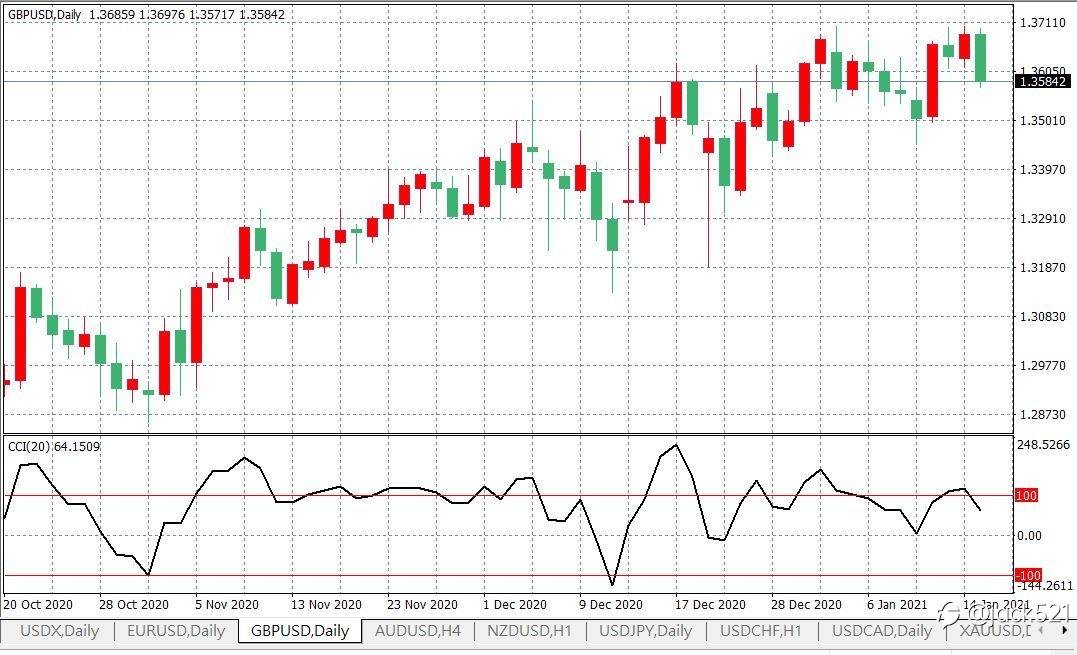Go to the USDJPY,Daily tab

coord(646,630)
